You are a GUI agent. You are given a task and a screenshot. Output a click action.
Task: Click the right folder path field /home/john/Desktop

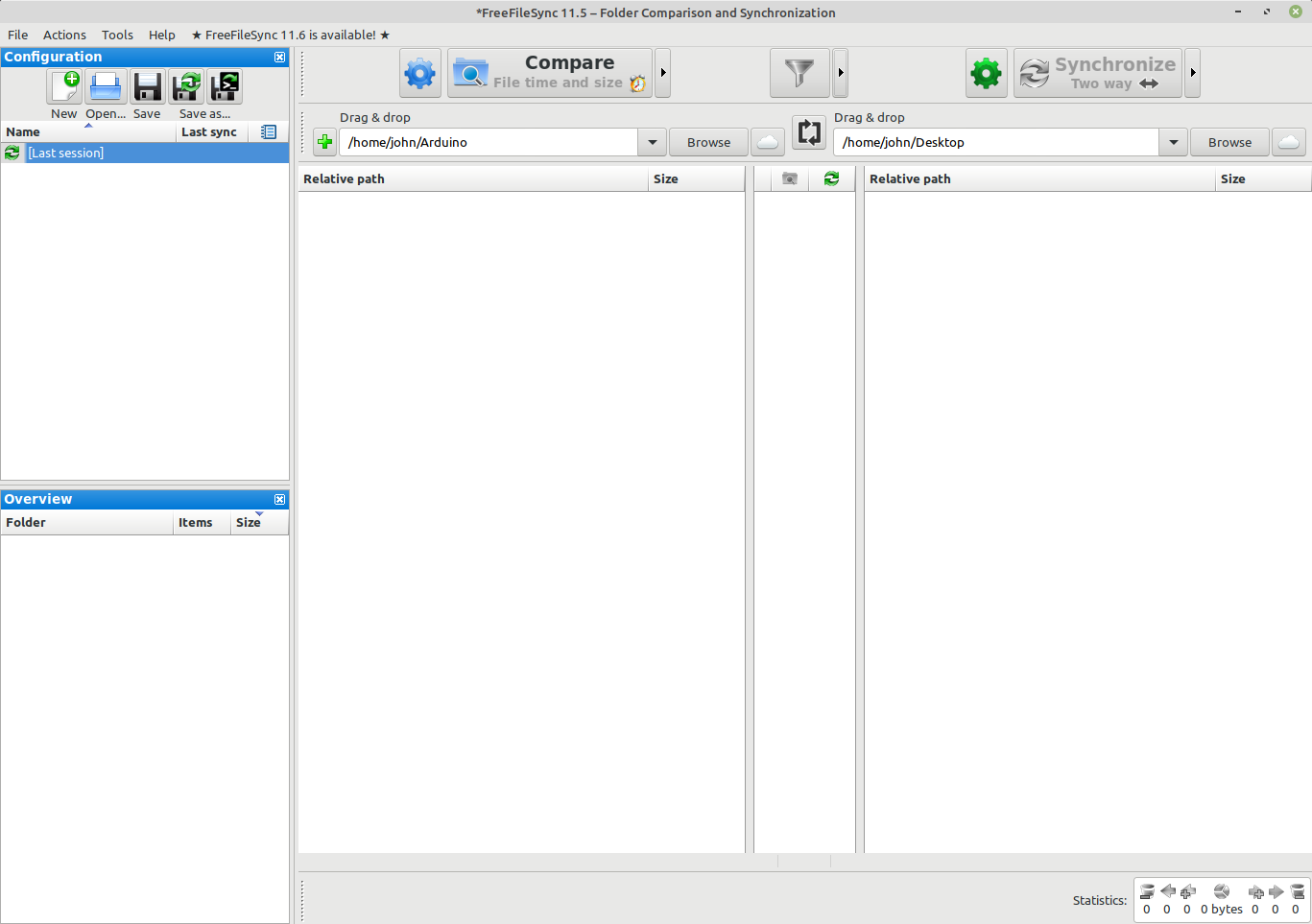(996, 142)
